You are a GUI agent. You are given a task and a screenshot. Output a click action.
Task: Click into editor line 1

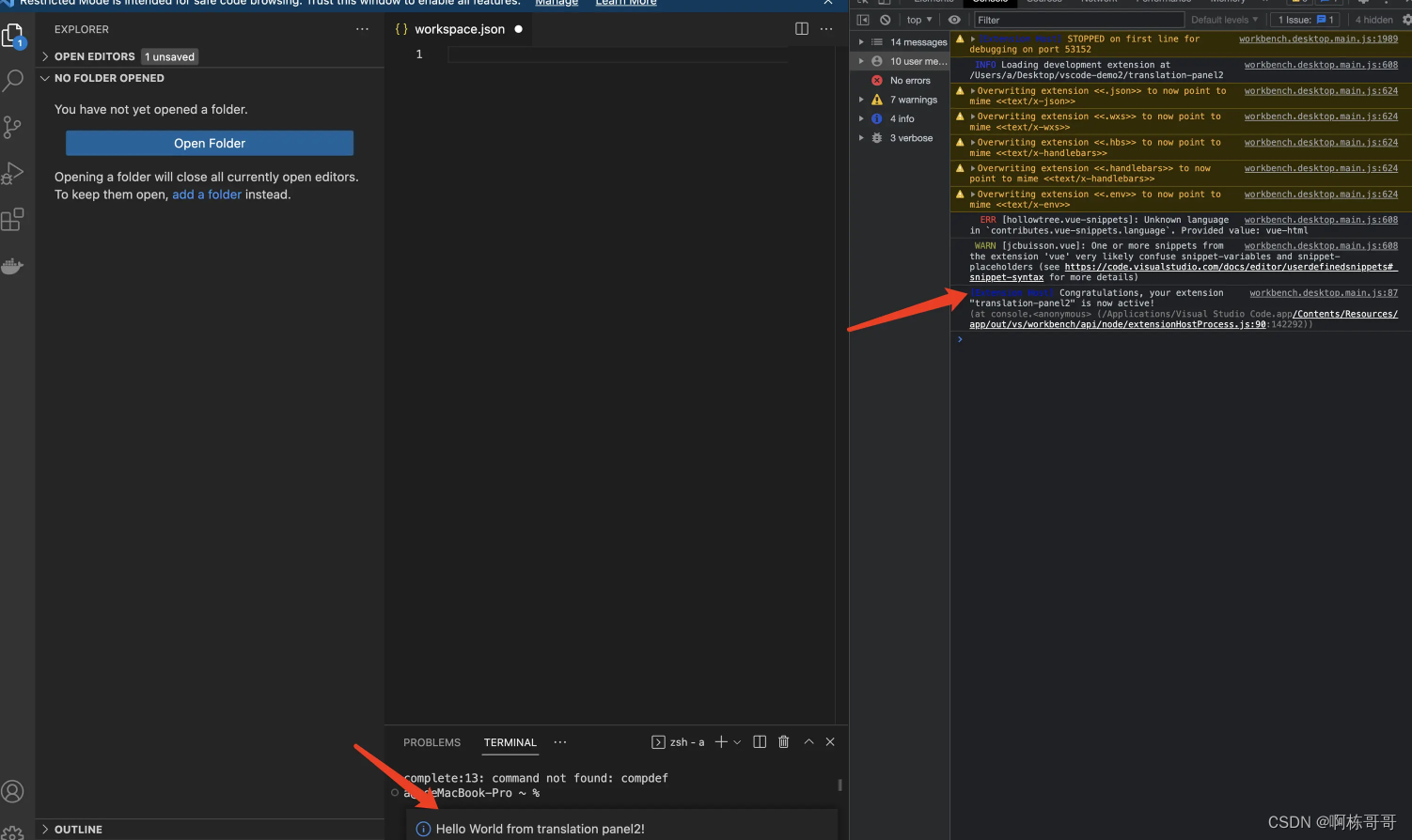[618, 54]
